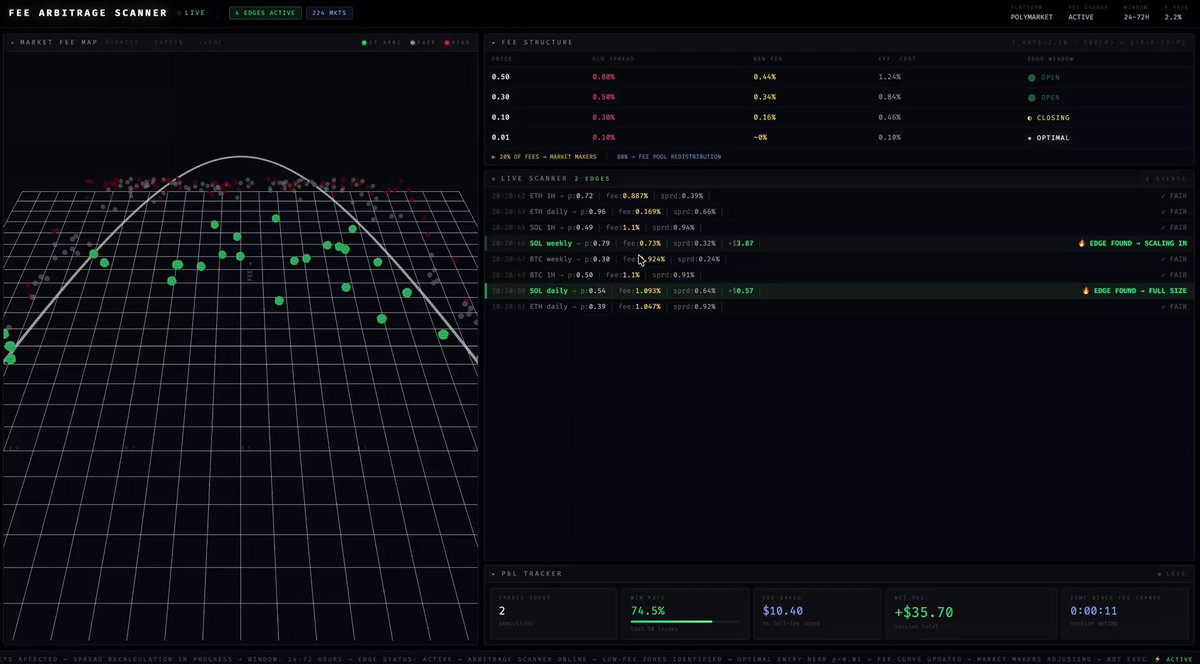This screenshot has width=1200, height=664.
Task: Click the 224 MKTS badge
Action: 327,13
